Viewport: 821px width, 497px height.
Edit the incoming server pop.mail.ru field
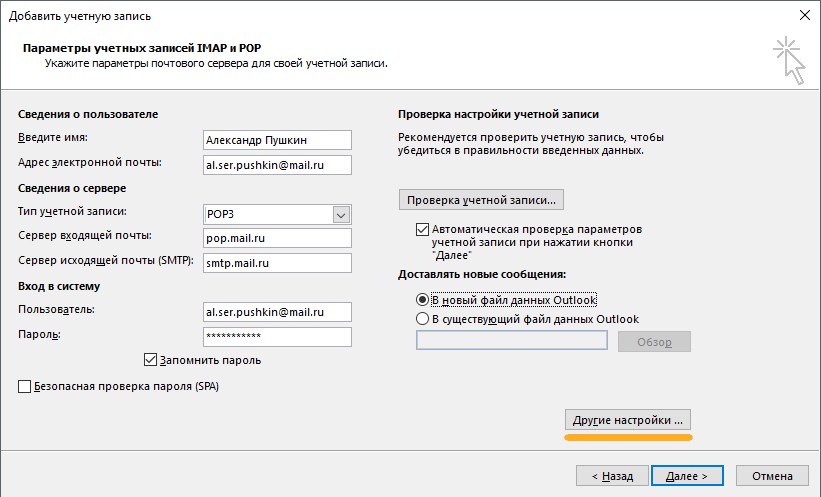pos(277,238)
